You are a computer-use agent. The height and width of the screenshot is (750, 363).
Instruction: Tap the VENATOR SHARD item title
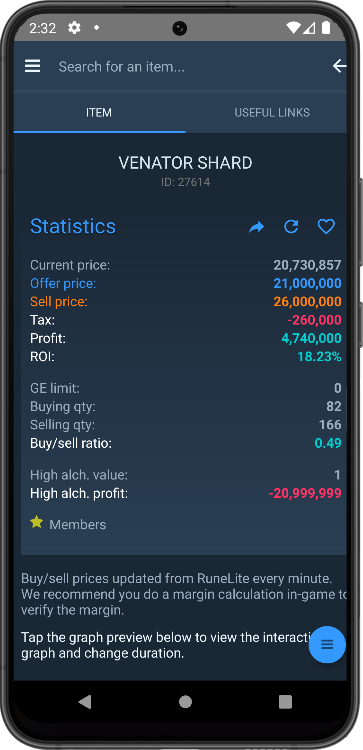[186, 163]
